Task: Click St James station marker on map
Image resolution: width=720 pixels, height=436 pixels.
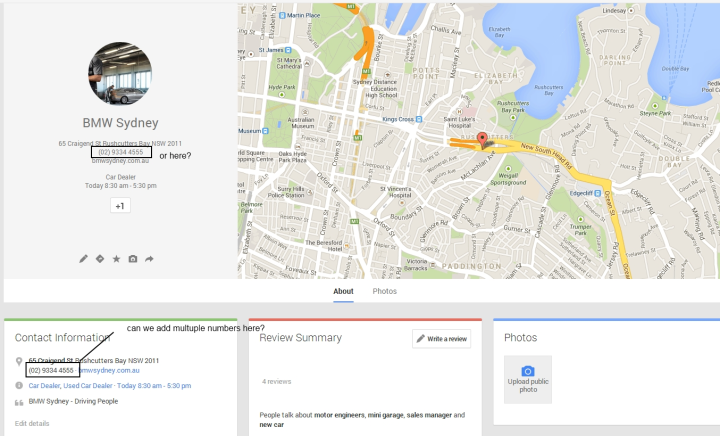Action: [288, 50]
